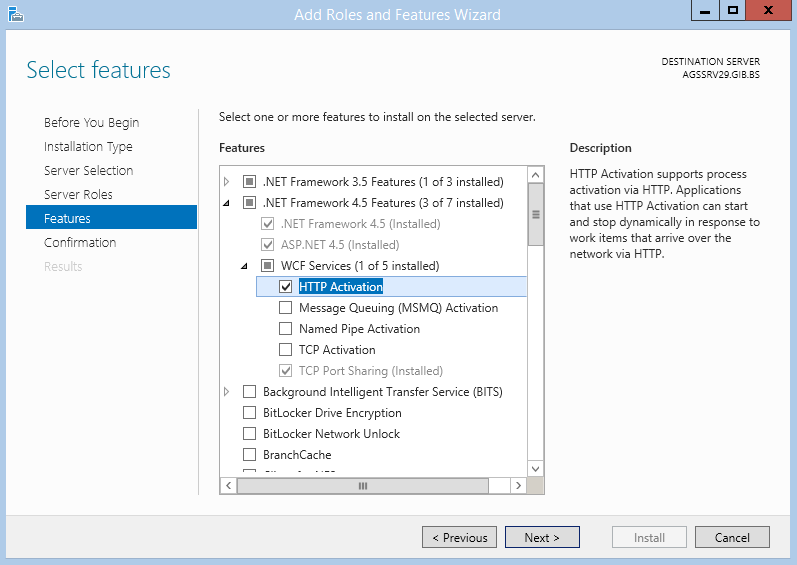Open the Server Roles step
This screenshot has height=565, width=797.
pos(78,194)
